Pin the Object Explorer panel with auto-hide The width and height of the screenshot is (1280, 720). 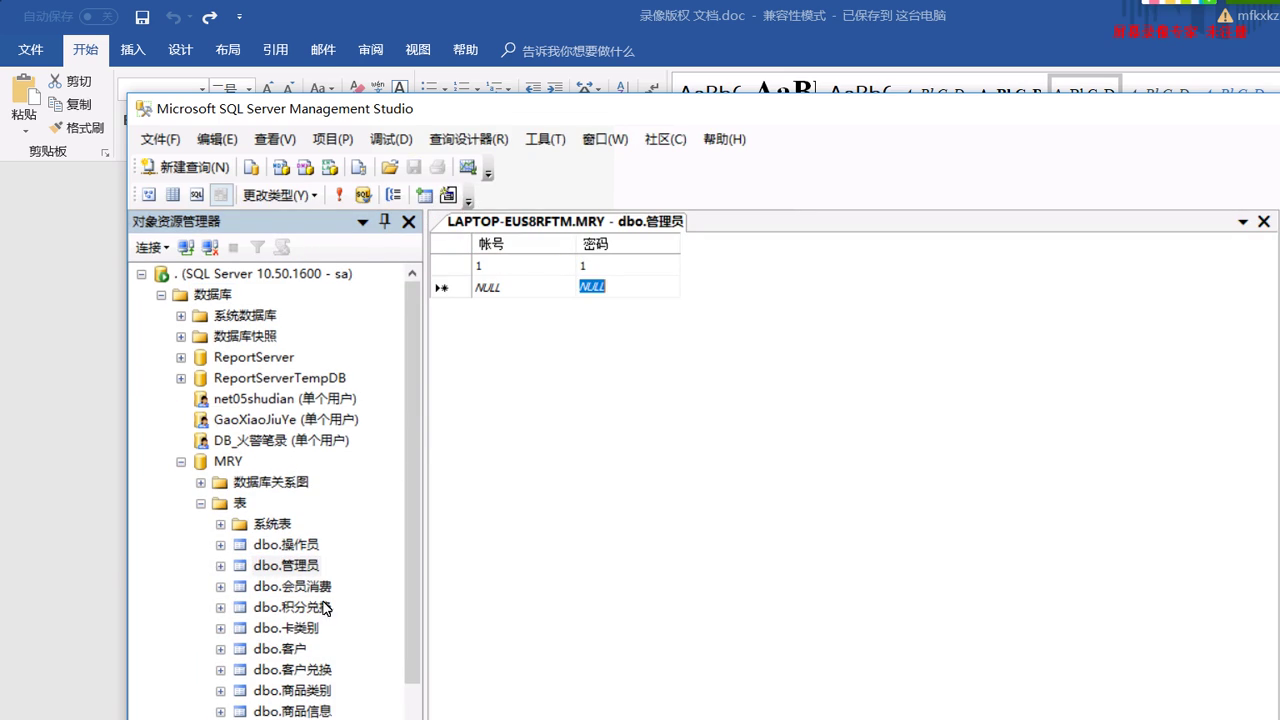(385, 221)
